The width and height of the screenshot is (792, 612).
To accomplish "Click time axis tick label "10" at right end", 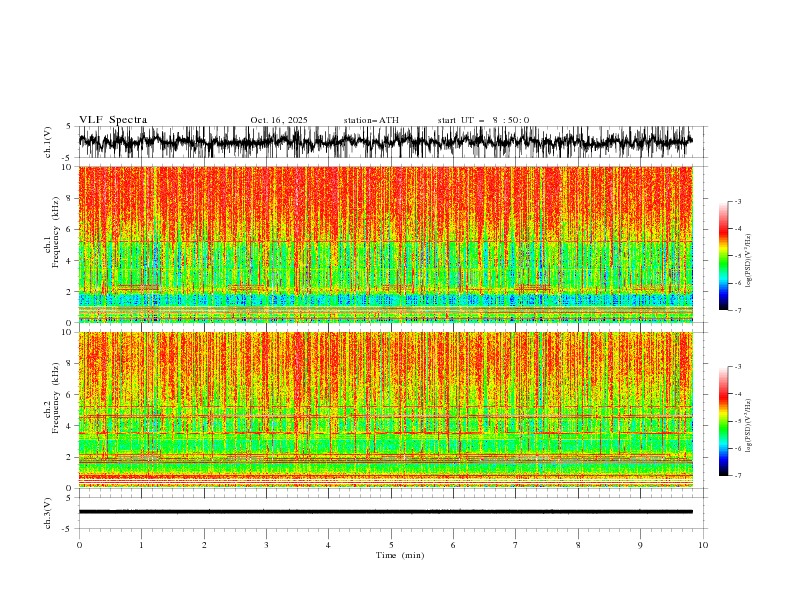I will [x=703, y=545].
